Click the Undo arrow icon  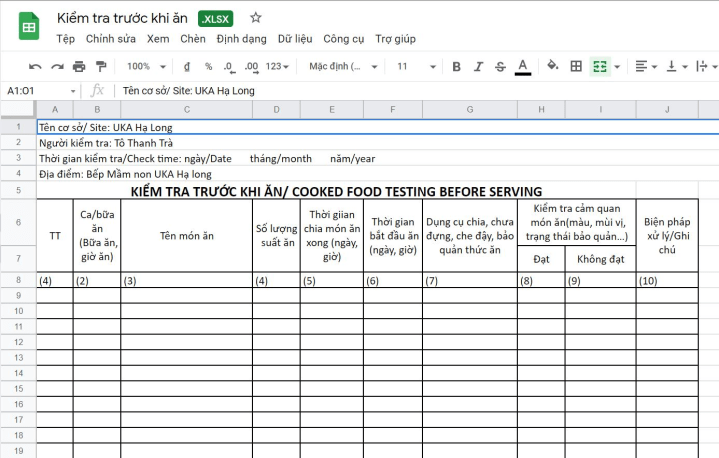(35, 67)
